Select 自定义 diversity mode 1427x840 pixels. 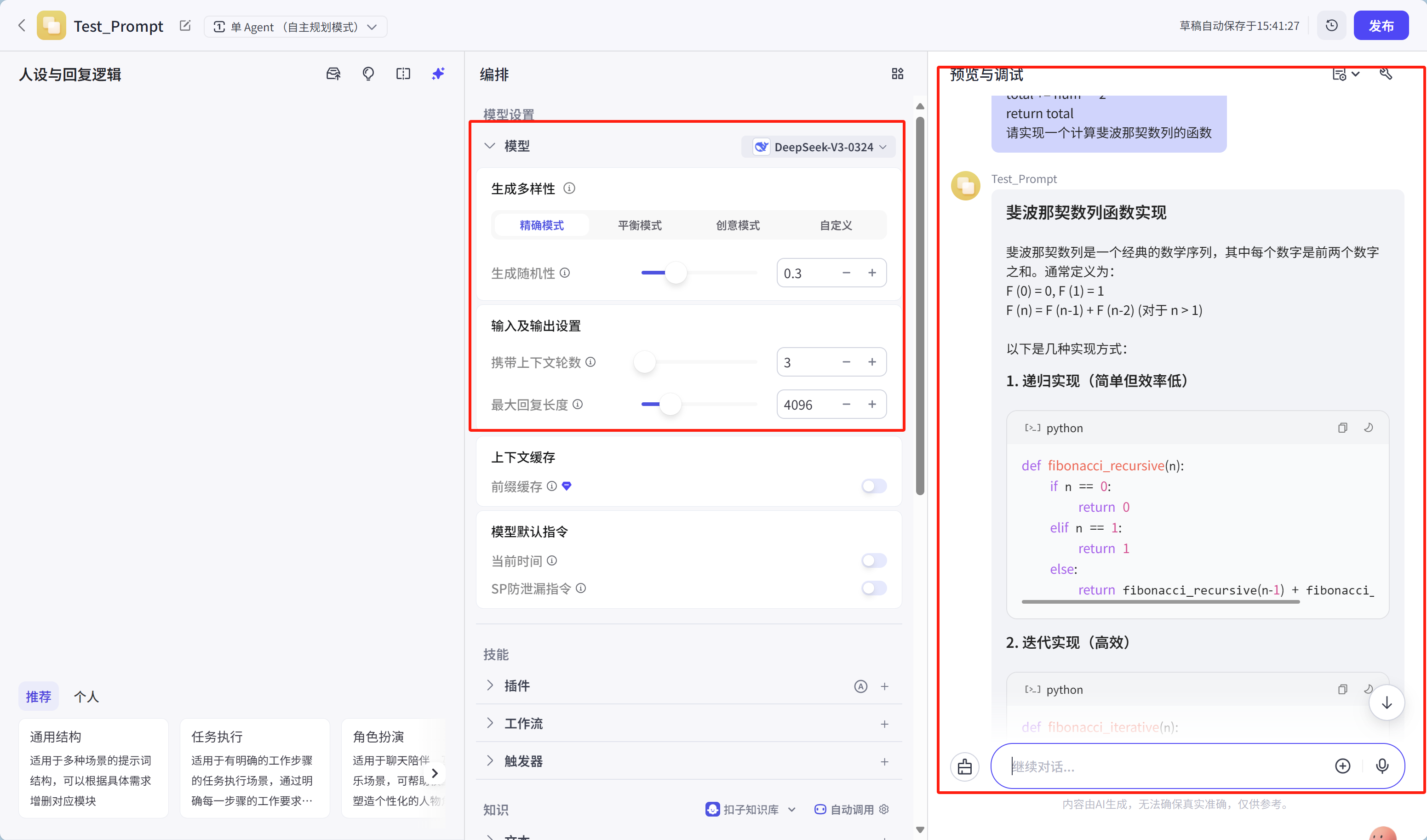pos(836,225)
